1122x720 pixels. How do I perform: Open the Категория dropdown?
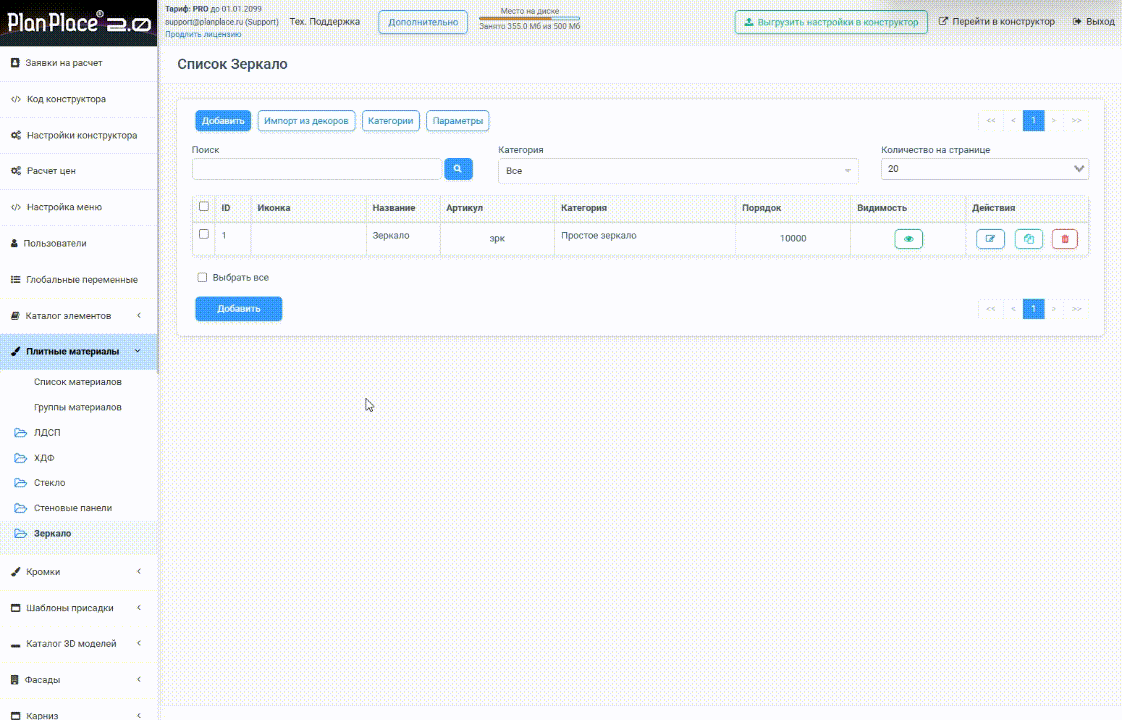tap(678, 170)
